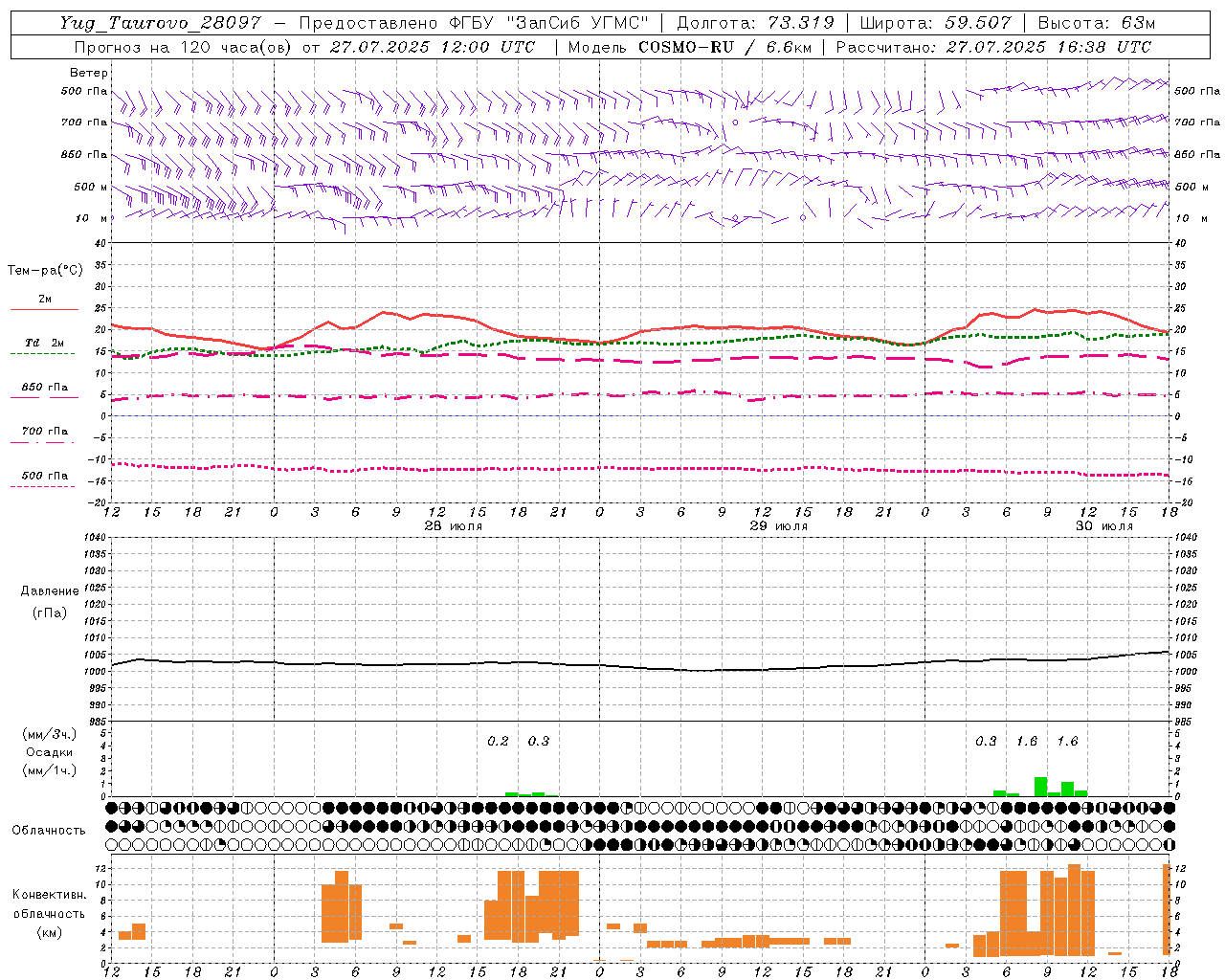The height and width of the screenshot is (980, 1225).
Task: Click the (мм/1ч.) unit label
Action: [50, 770]
